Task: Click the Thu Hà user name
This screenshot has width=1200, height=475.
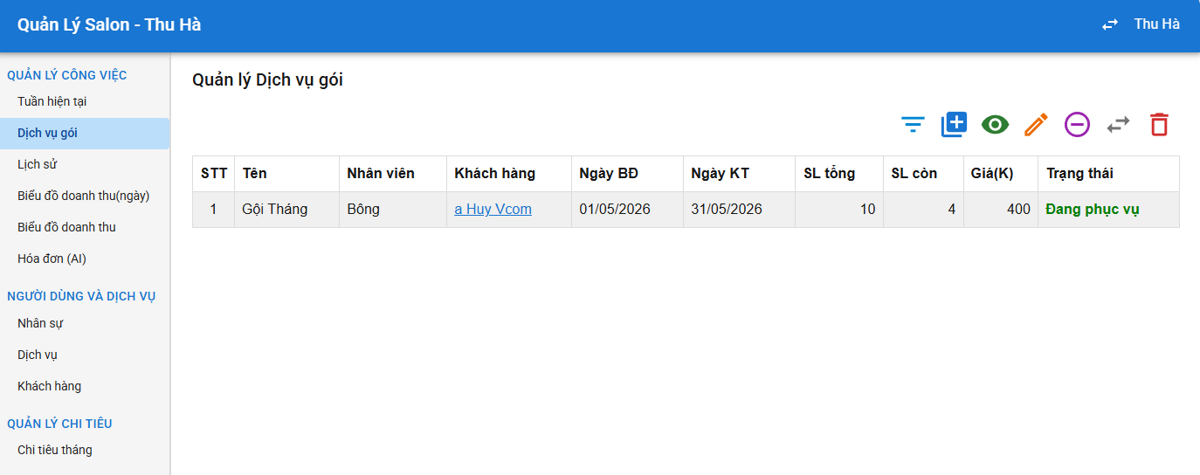Action: (1157, 25)
